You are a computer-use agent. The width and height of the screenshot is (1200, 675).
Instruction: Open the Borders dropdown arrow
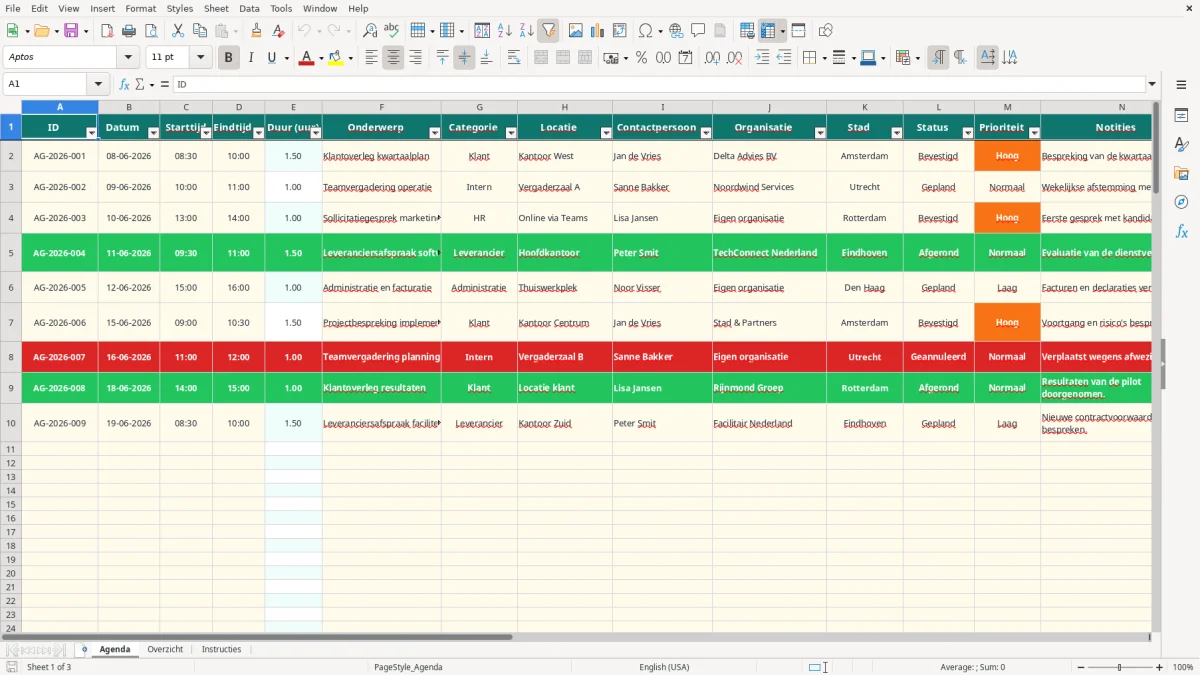click(x=824, y=58)
